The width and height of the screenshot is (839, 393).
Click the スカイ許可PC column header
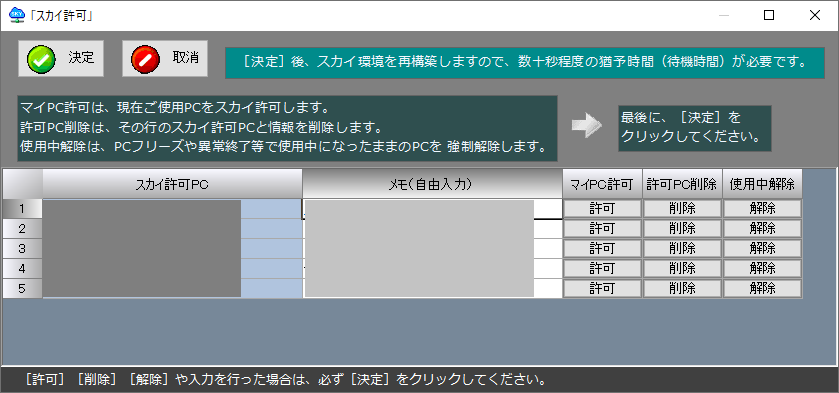coord(172,184)
